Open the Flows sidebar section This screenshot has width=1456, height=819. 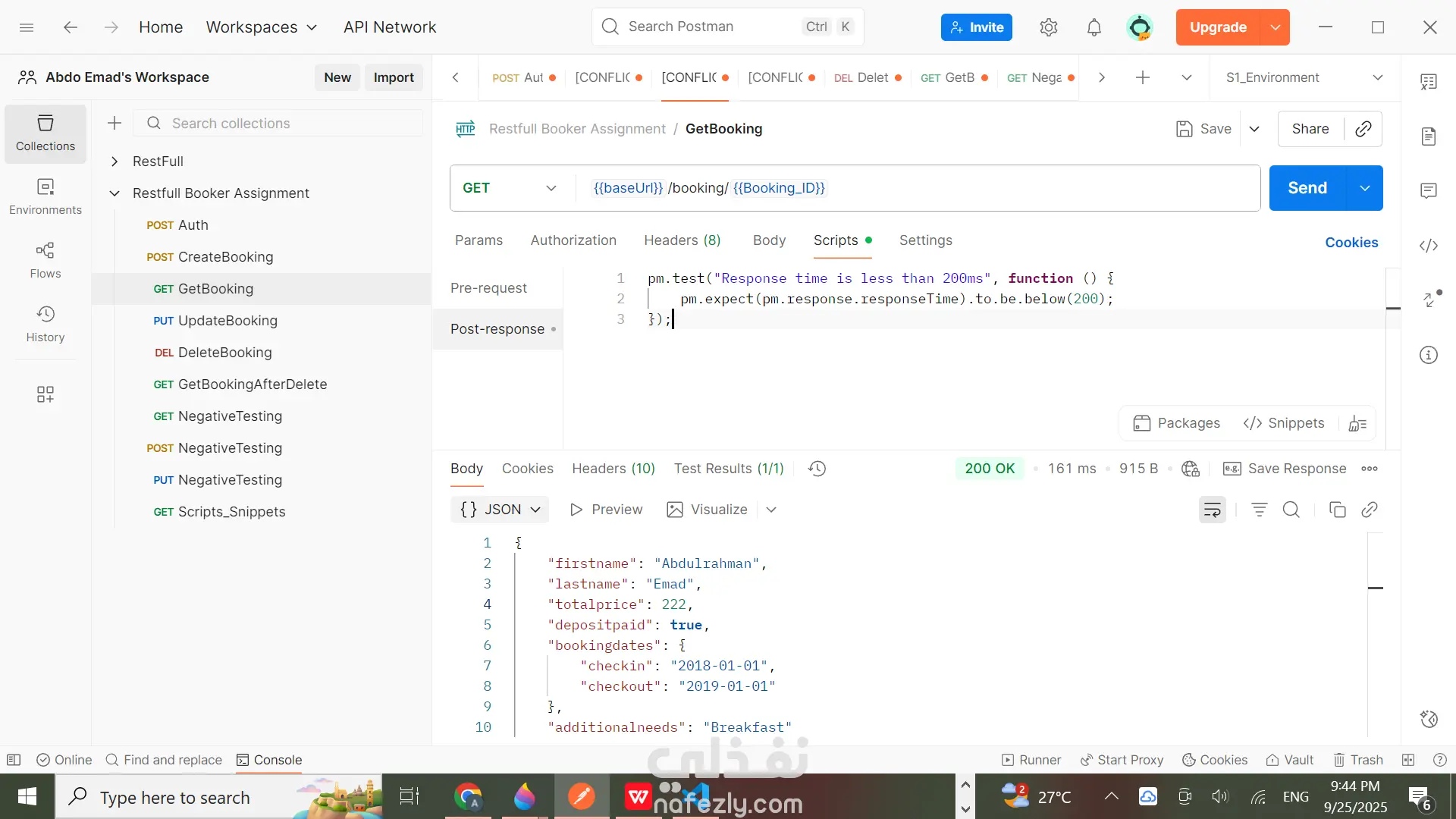45,260
